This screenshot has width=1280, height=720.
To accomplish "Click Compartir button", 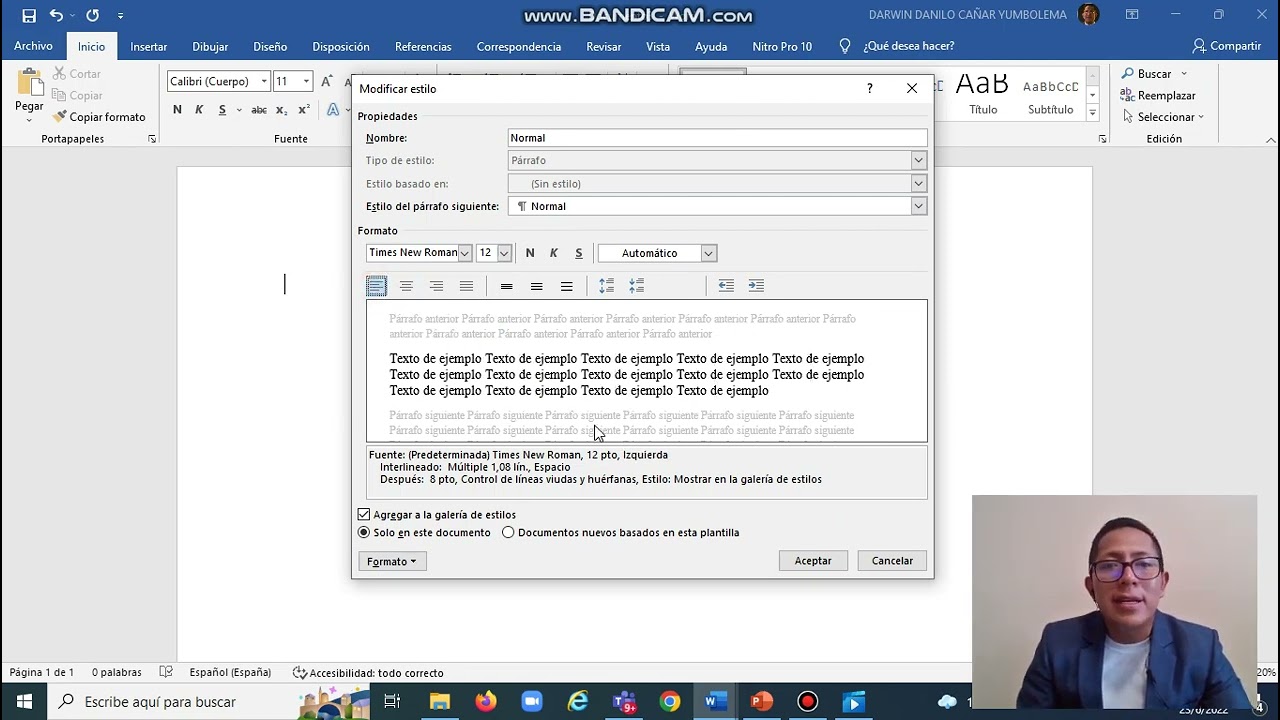I will pyautogui.click(x=1227, y=46).
